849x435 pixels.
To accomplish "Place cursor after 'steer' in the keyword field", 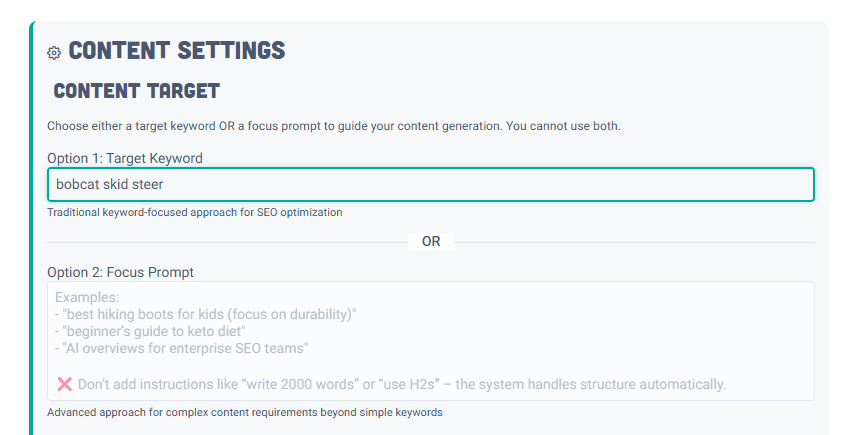I will point(164,184).
